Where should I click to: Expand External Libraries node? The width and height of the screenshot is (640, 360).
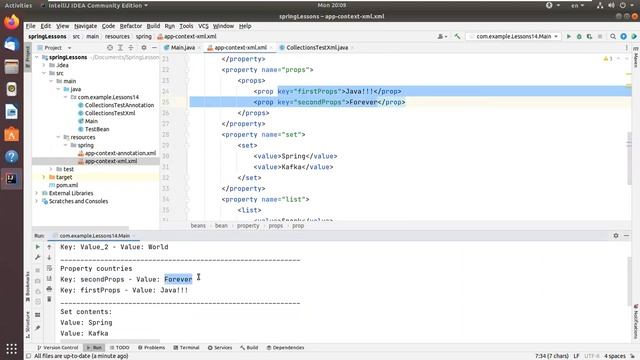click(x=37, y=193)
